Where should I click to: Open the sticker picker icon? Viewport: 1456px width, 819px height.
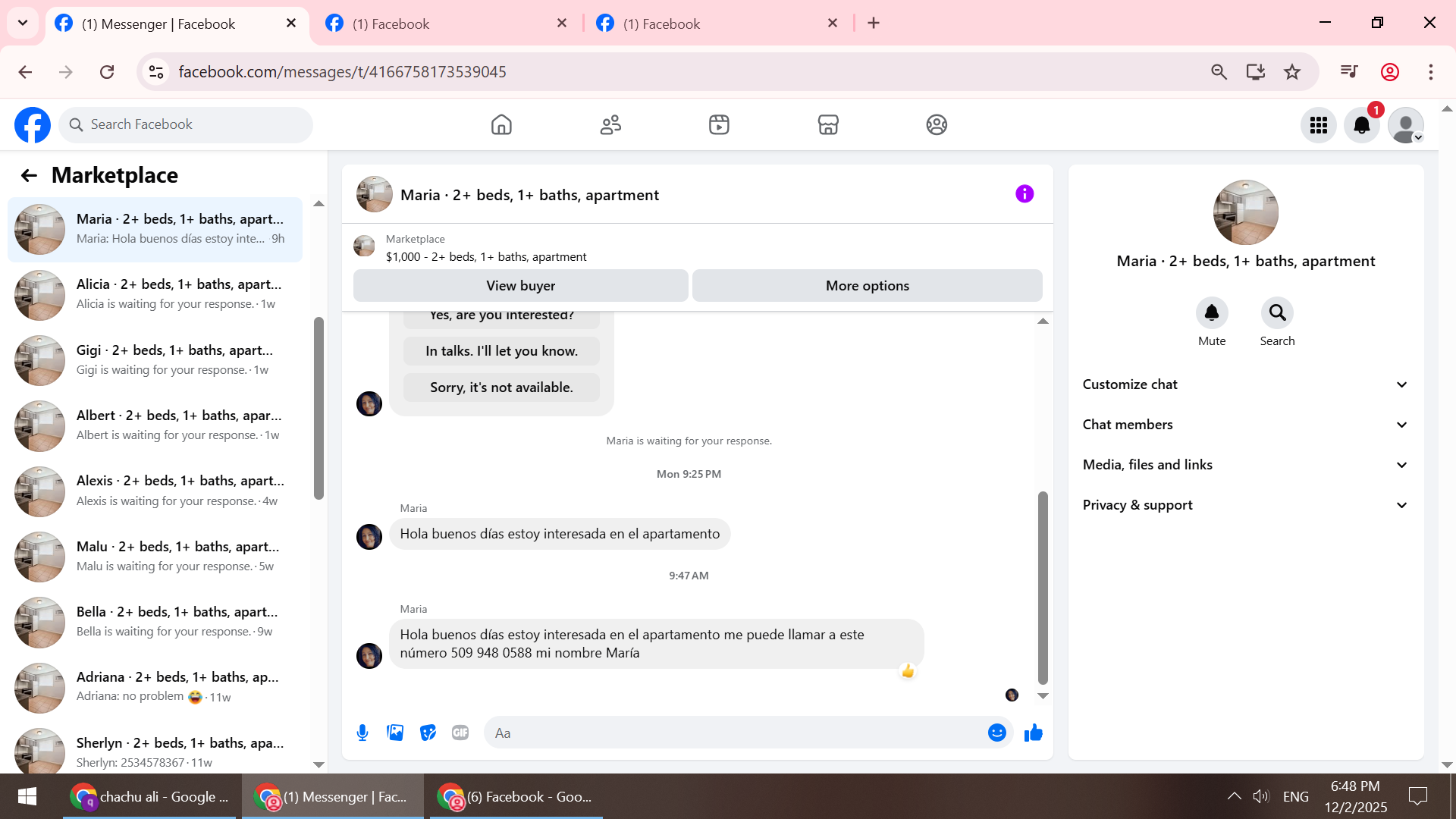coord(428,733)
